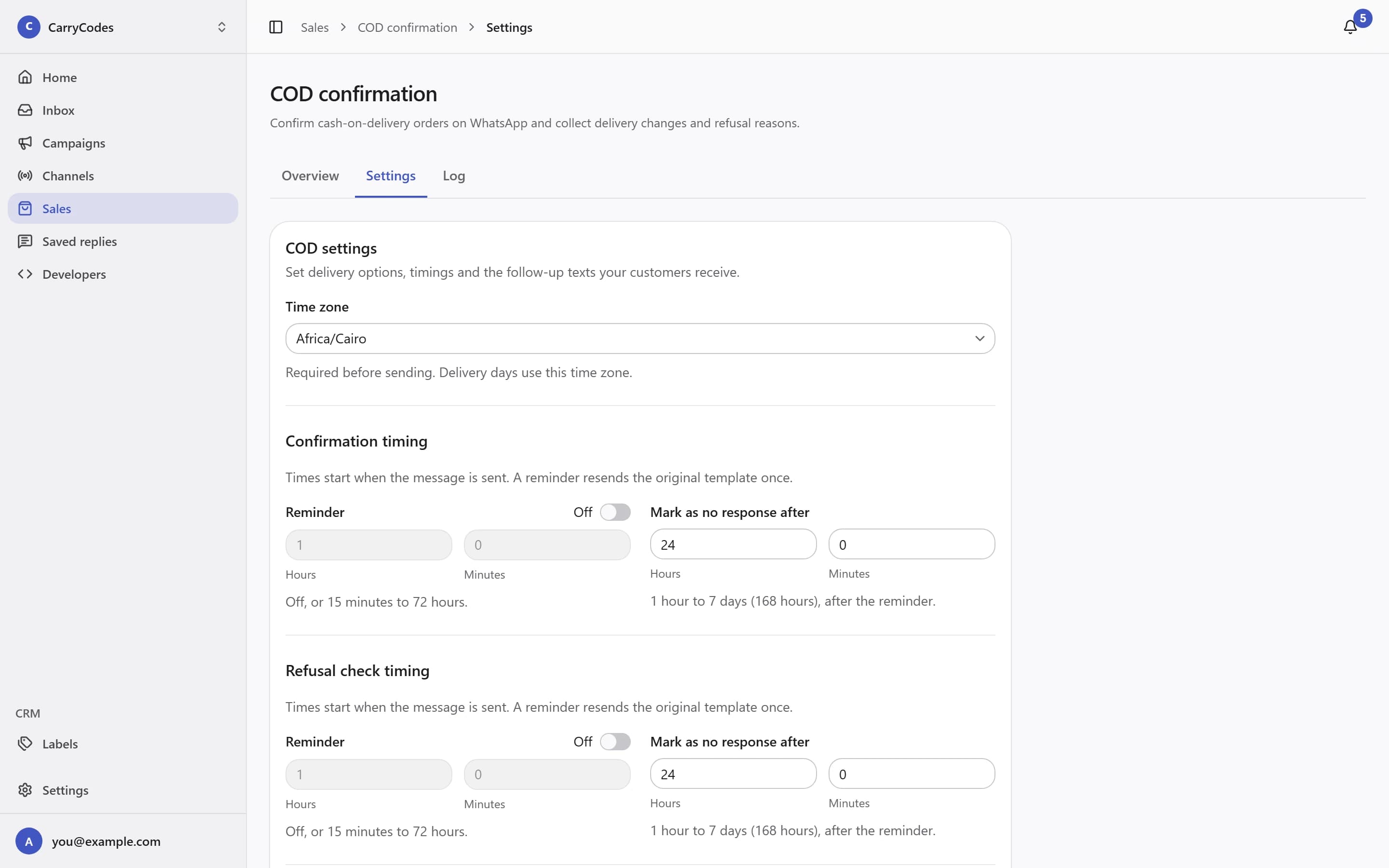Click the Developers code brackets icon
1389x868 pixels.
point(25,274)
